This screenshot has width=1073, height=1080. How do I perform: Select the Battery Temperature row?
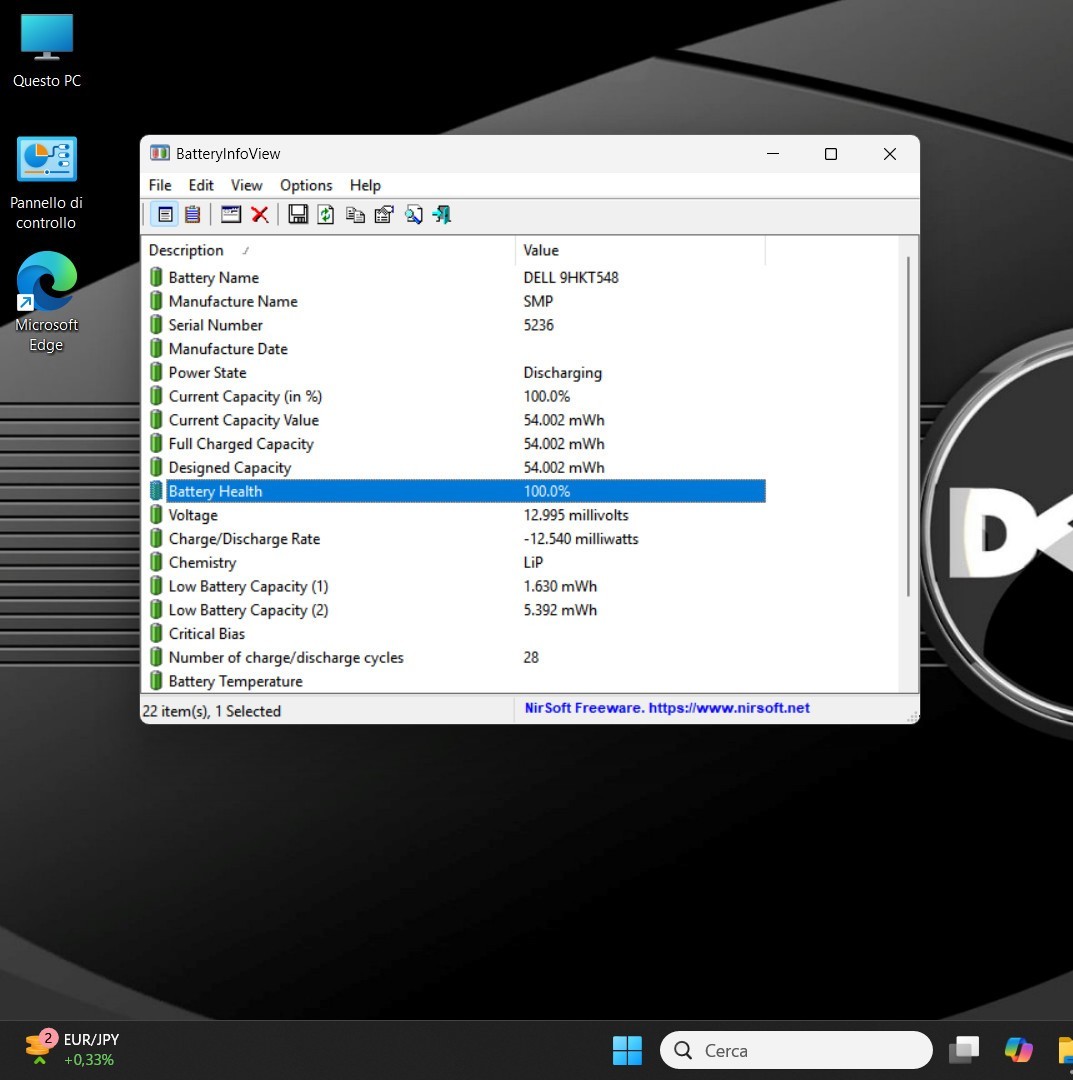pyautogui.click(x=455, y=681)
